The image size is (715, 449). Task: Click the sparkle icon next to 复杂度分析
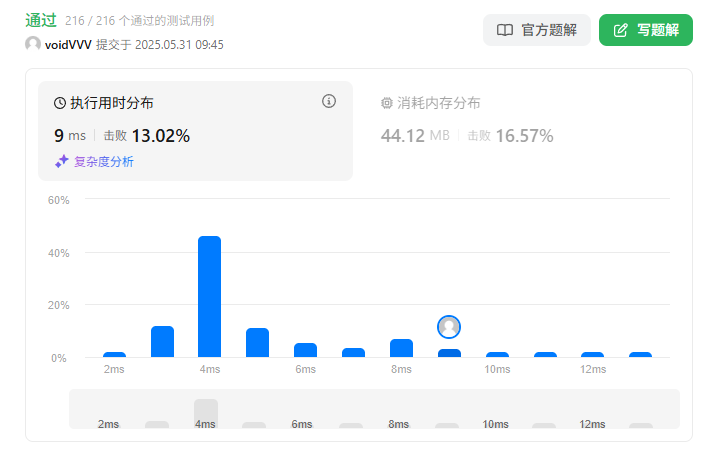coord(62,161)
